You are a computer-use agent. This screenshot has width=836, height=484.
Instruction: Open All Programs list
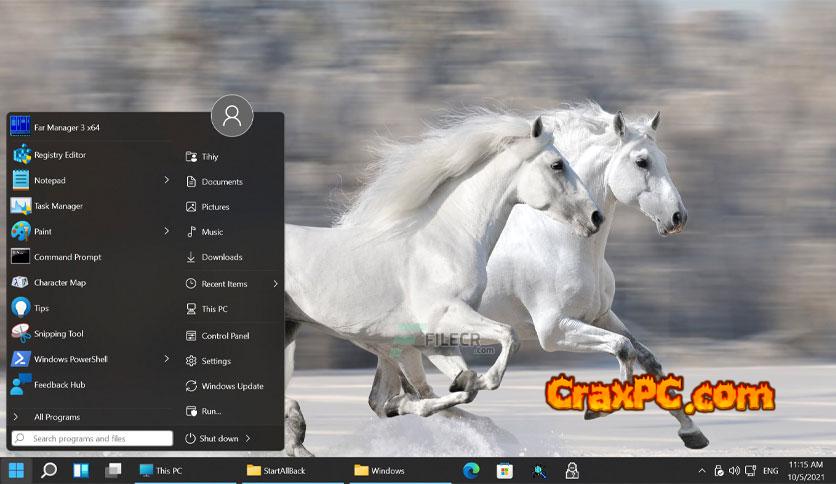(56, 417)
